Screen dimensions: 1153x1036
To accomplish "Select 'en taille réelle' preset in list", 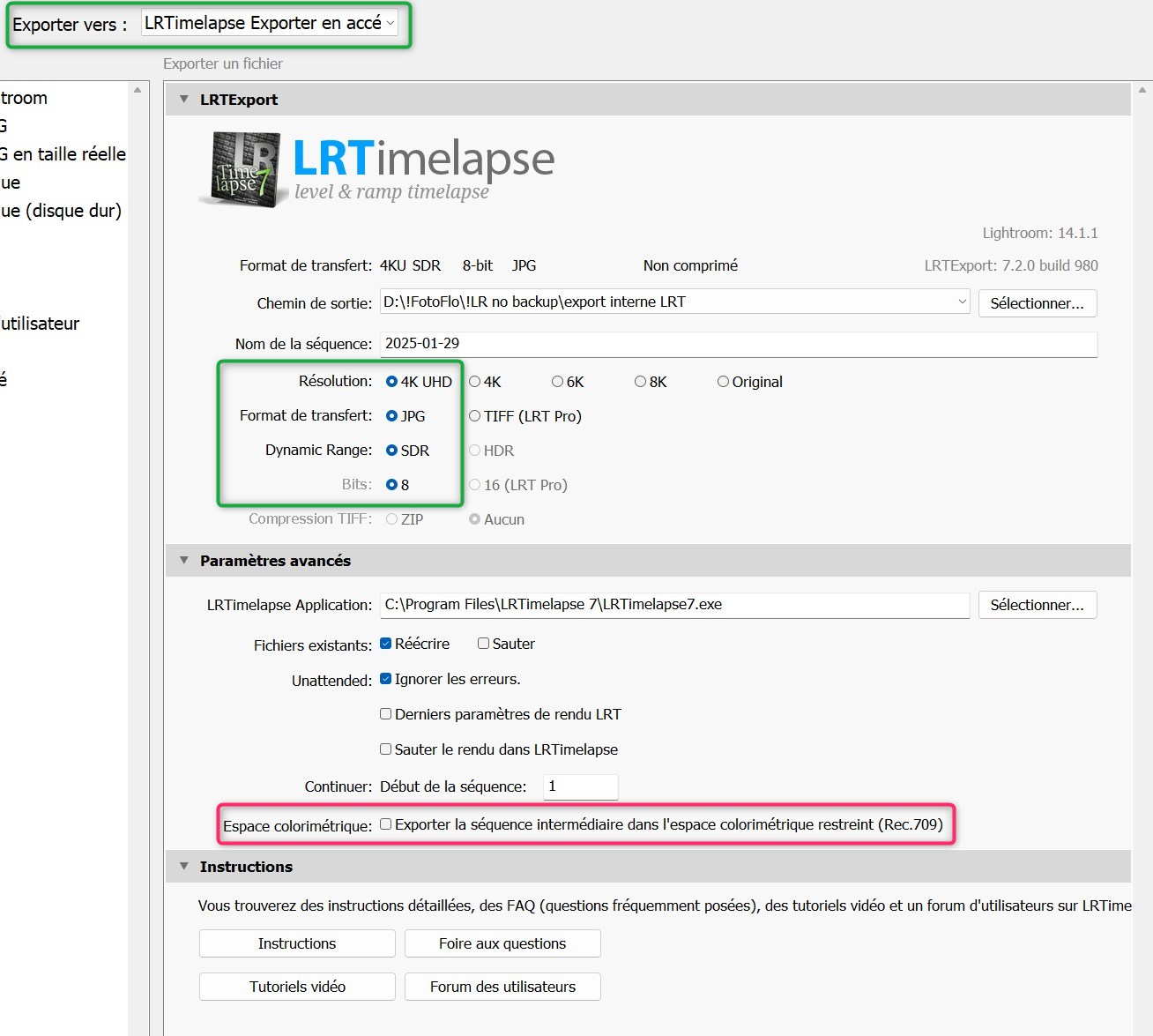I will (63, 154).
